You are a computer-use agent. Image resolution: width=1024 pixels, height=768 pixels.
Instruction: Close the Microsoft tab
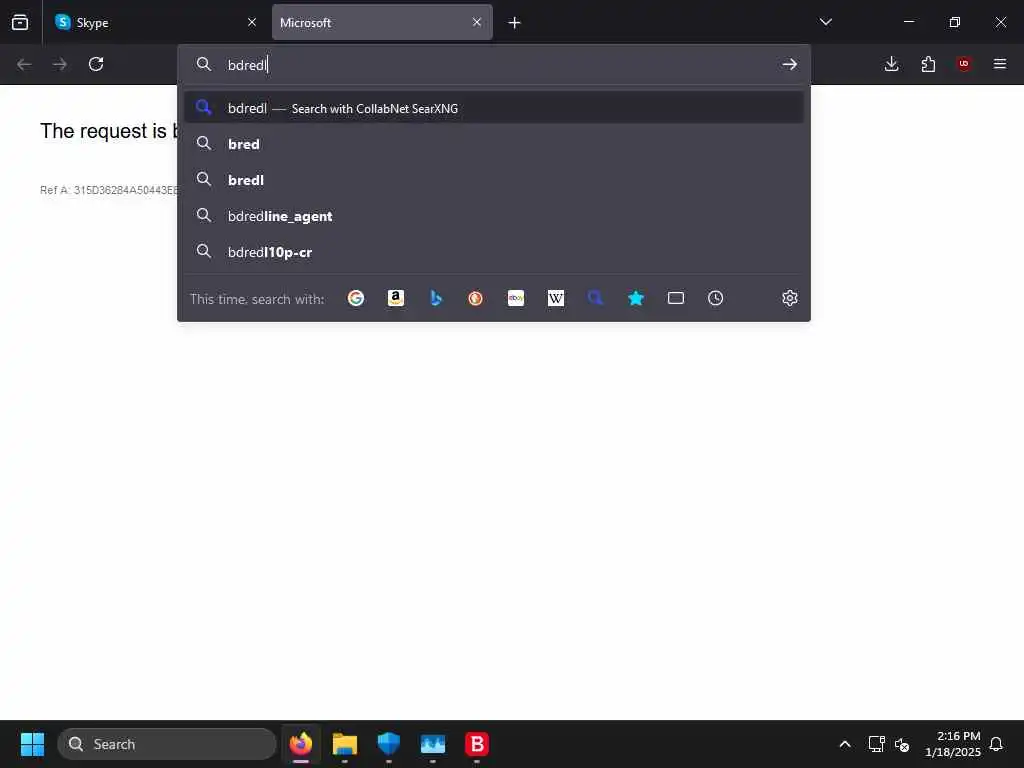[477, 22]
